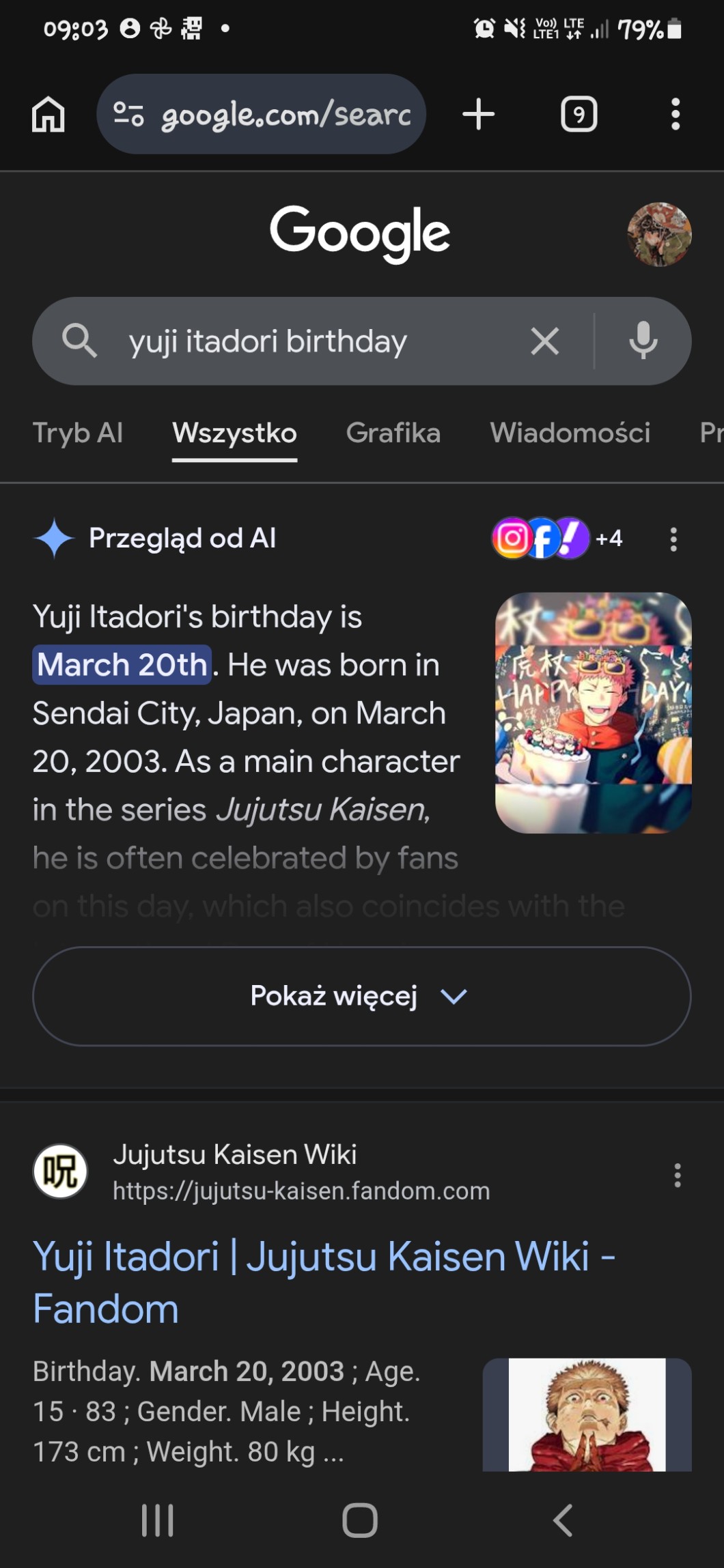Switch to the Tryb AI tab
724x1568 pixels.
pos(78,433)
